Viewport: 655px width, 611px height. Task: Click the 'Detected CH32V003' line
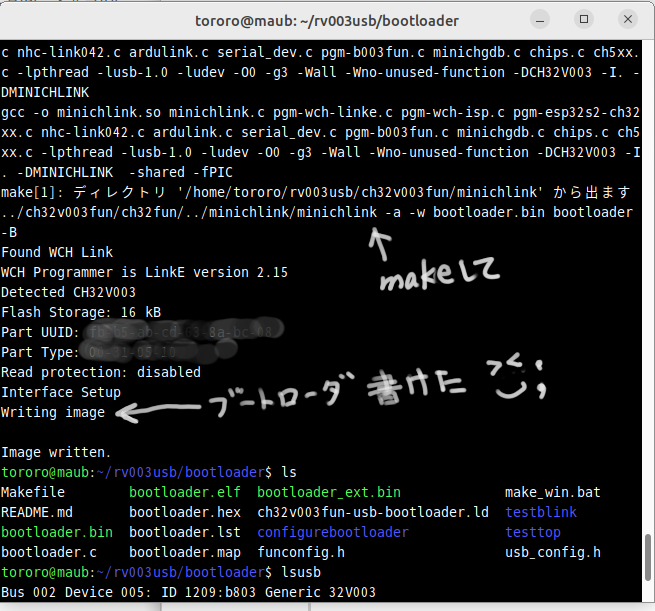pyautogui.click(x=69, y=292)
